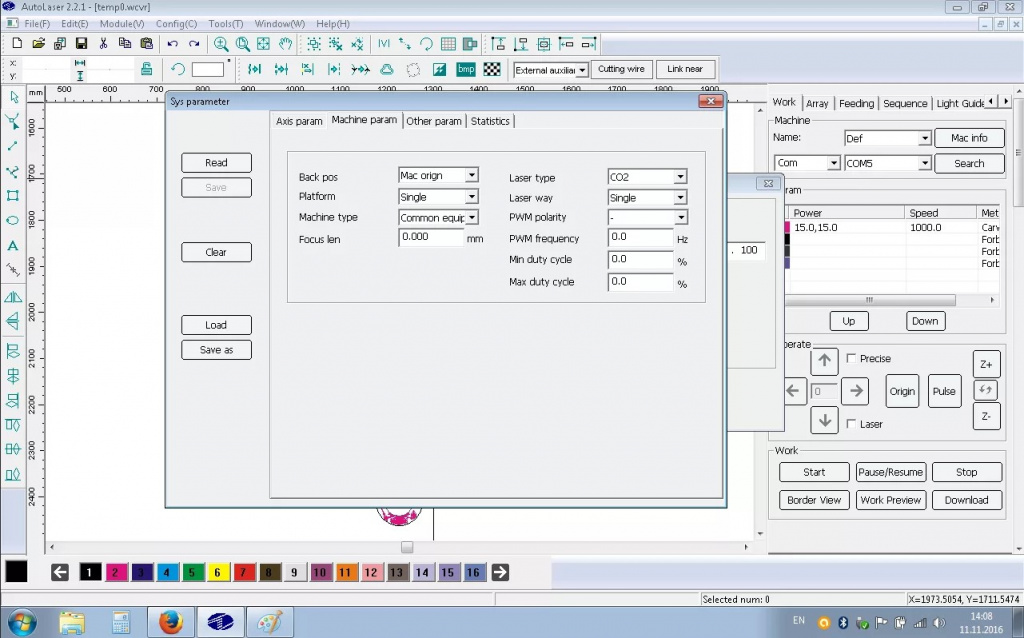The image size is (1024, 638).
Task: Click the move down arrow jog button
Action: 824,421
